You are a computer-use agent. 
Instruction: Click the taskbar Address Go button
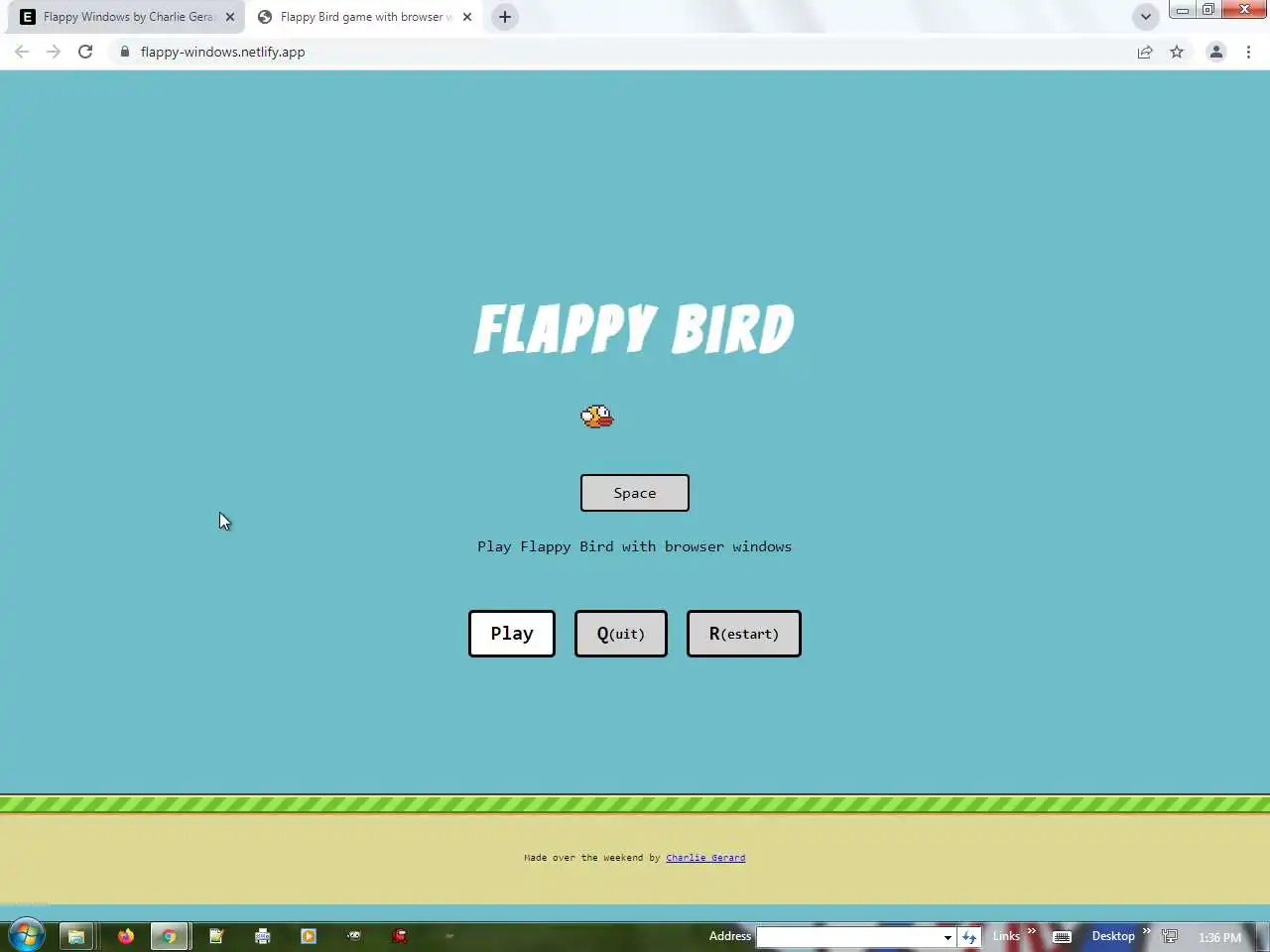point(969,936)
